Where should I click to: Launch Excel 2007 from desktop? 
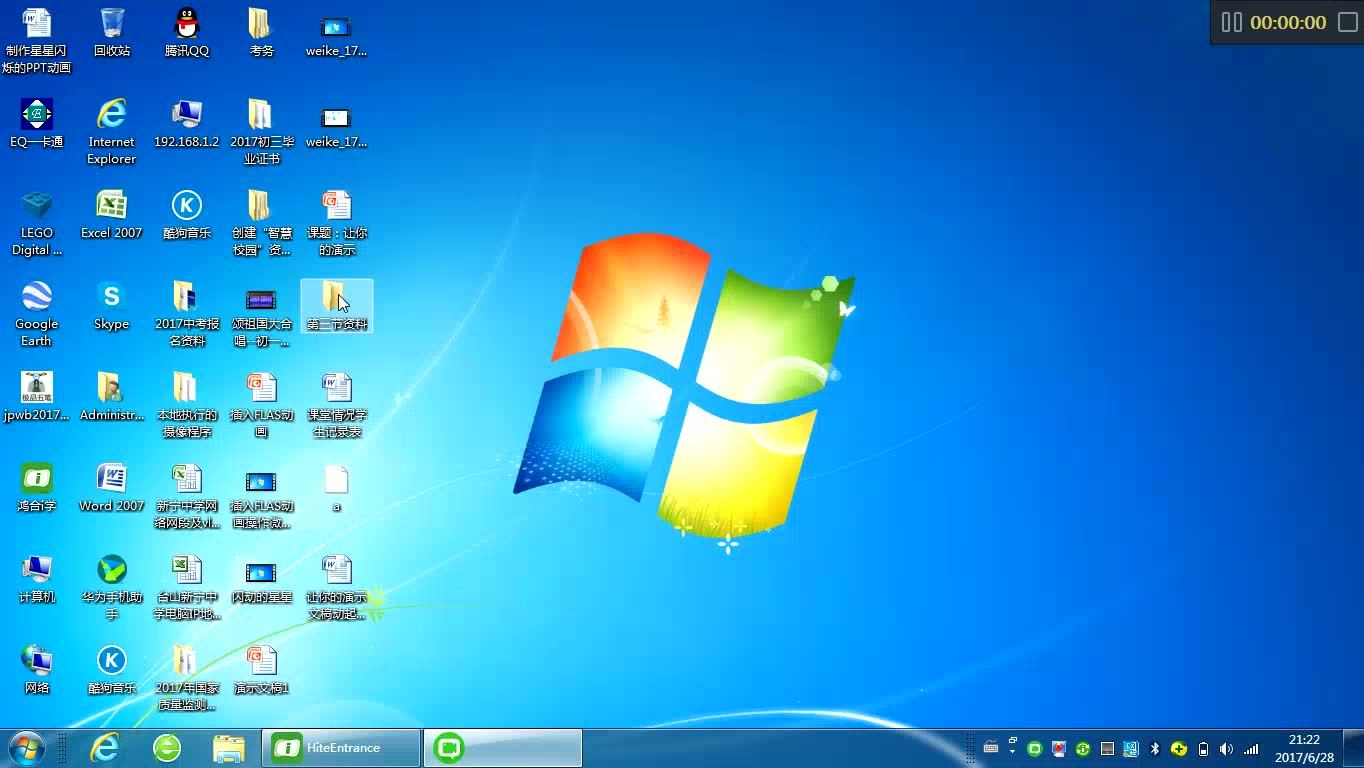[111, 215]
